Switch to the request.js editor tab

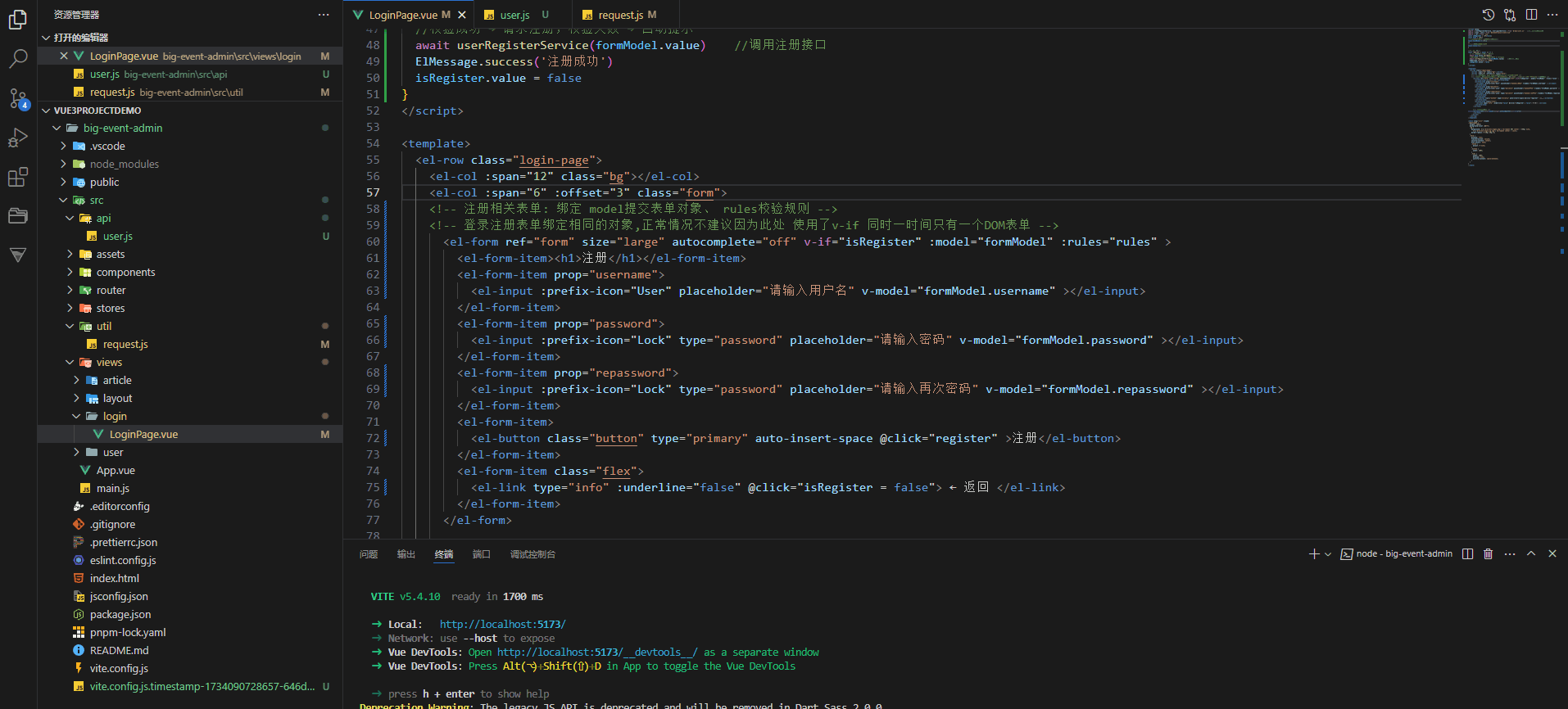620,15
